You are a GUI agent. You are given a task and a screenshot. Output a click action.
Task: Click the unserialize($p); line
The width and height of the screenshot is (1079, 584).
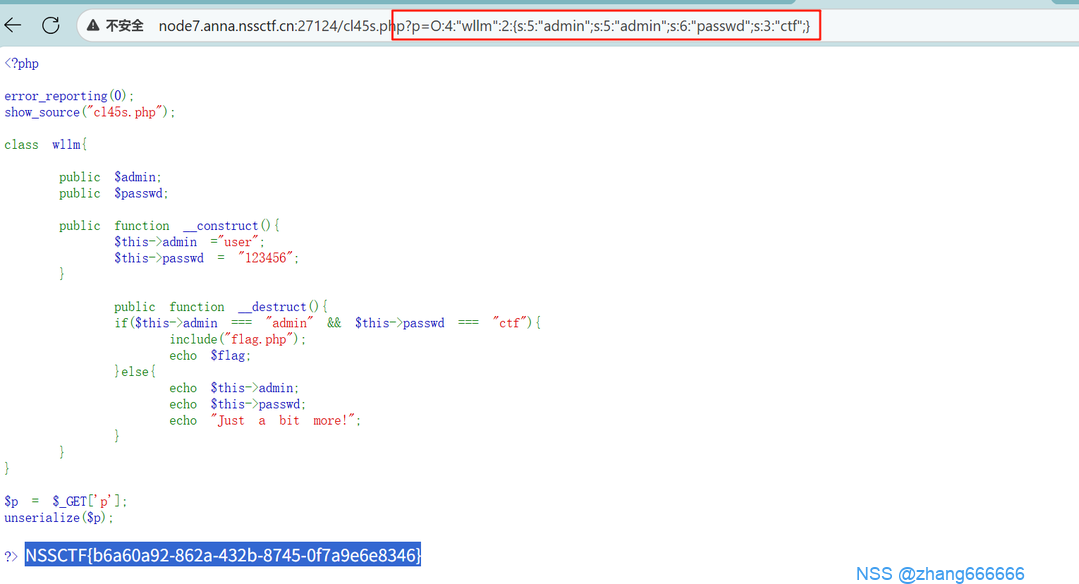click(58, 517)
